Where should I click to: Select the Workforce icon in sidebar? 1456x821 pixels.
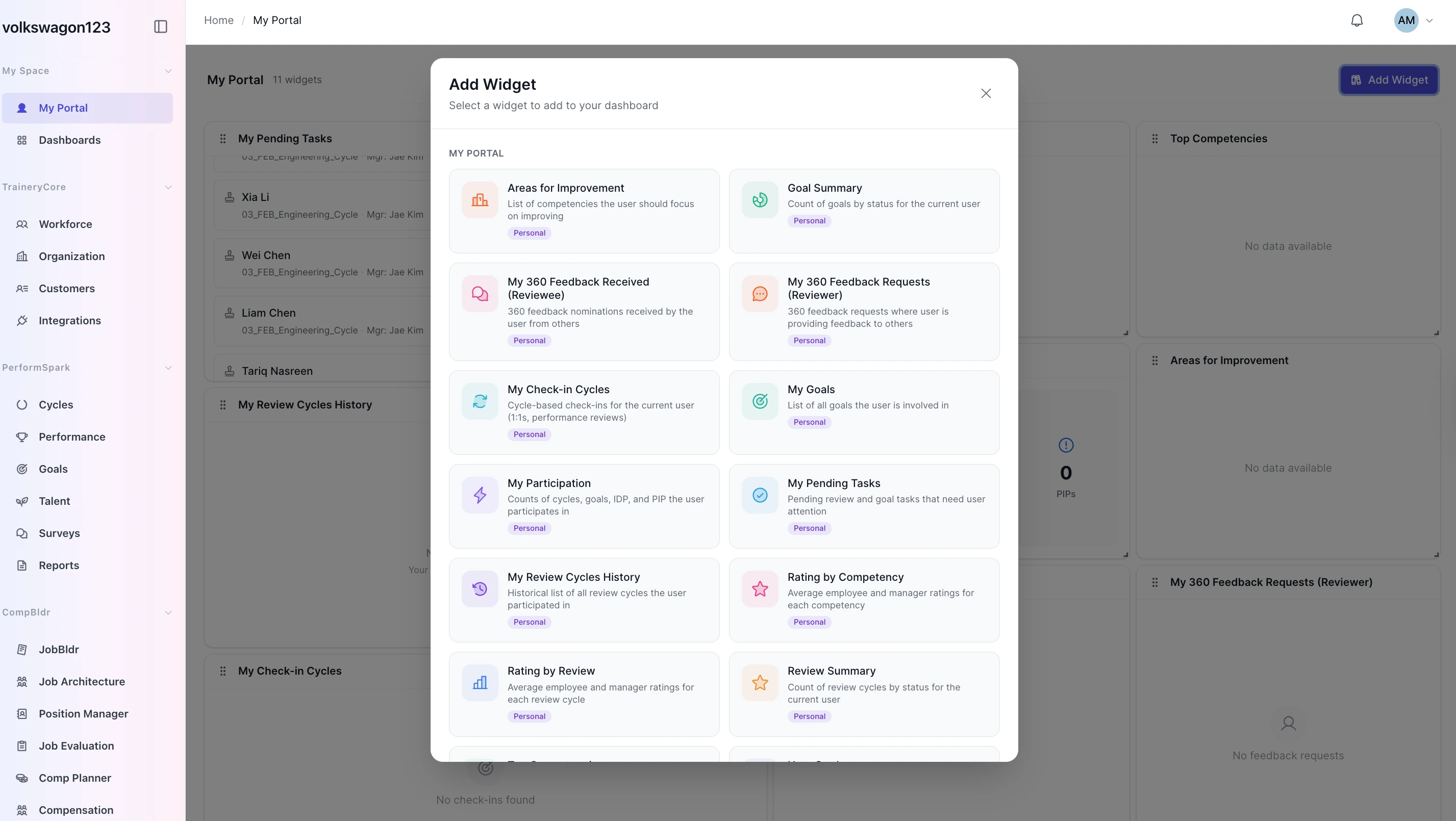tap(22, 224)
